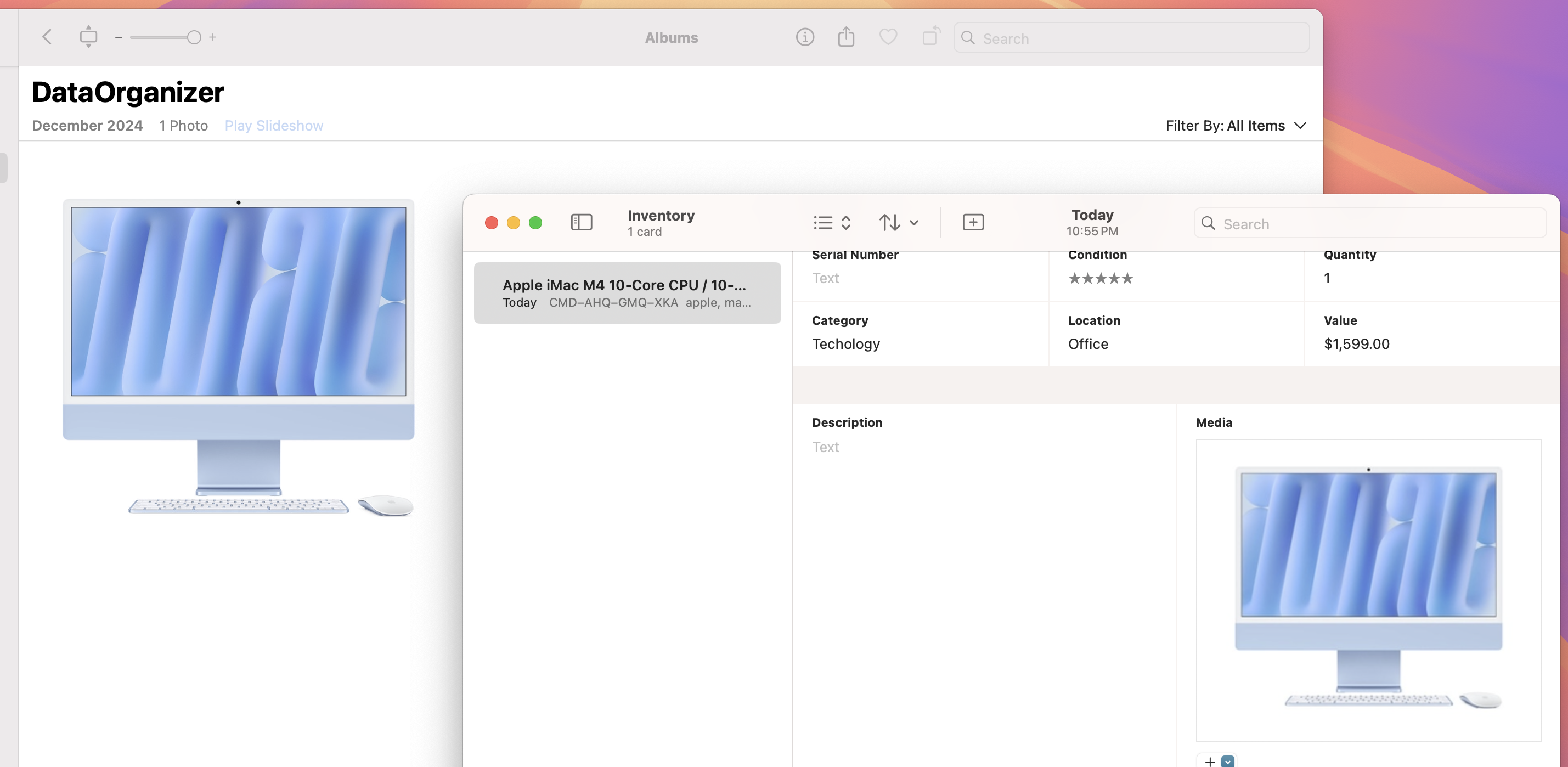Minimize the Inventory window
1568x767 pixels.
point(513,223)
